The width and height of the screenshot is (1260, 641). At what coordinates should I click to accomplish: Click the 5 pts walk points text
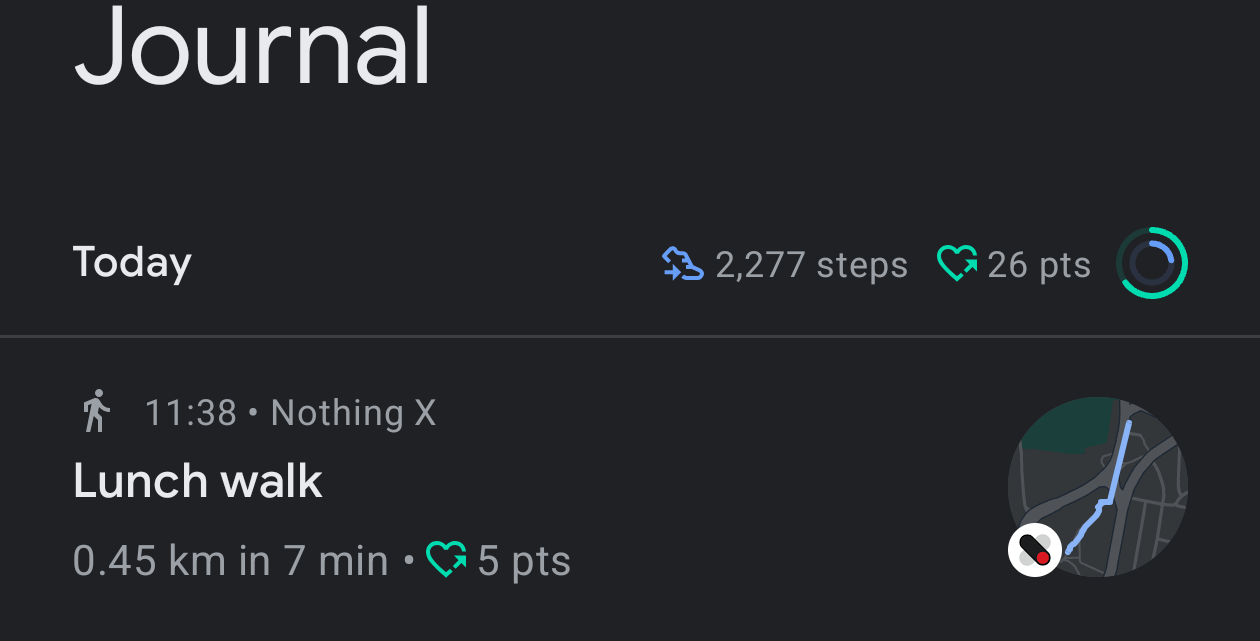524,561
